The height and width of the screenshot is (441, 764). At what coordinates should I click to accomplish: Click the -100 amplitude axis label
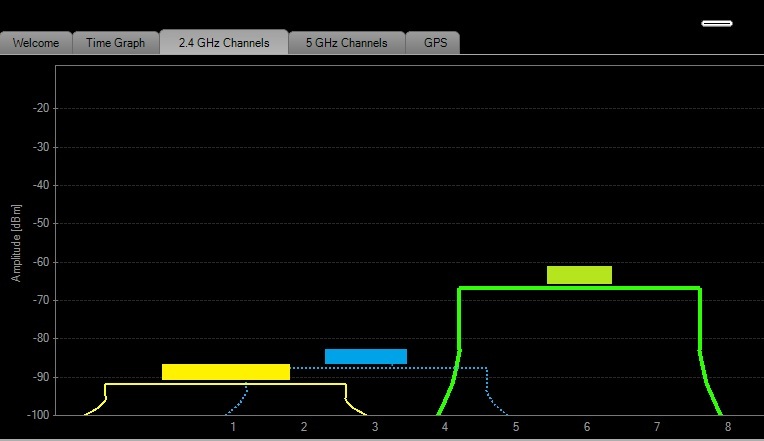point(38,415)
